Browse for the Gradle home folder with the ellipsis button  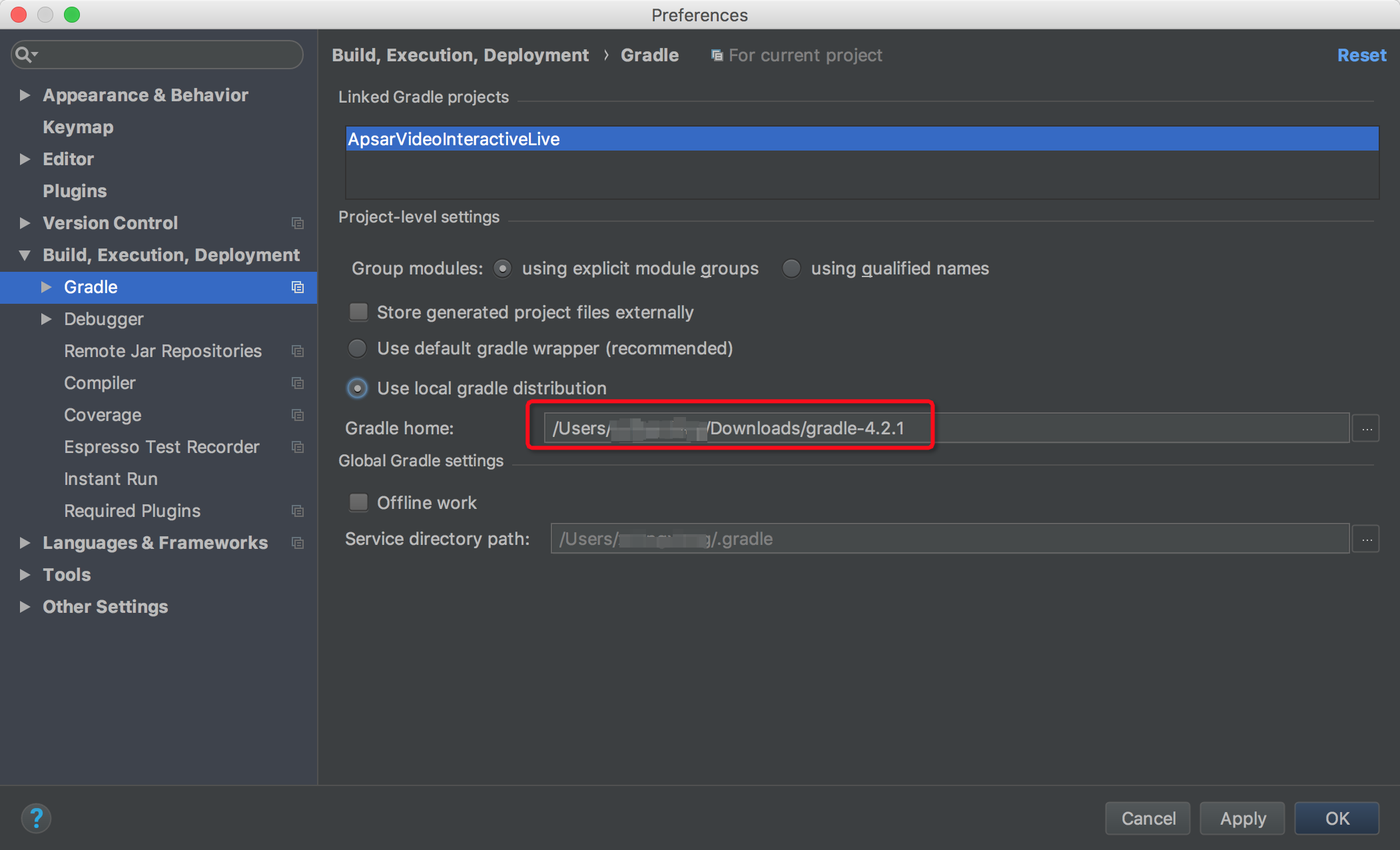pyautogui.click(x=1367, y=428)
